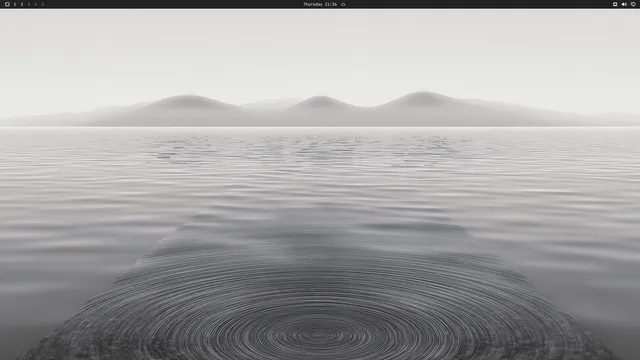Switch to workspace 2
This screenshot has height=360, width=640.
tap(22, 4)
